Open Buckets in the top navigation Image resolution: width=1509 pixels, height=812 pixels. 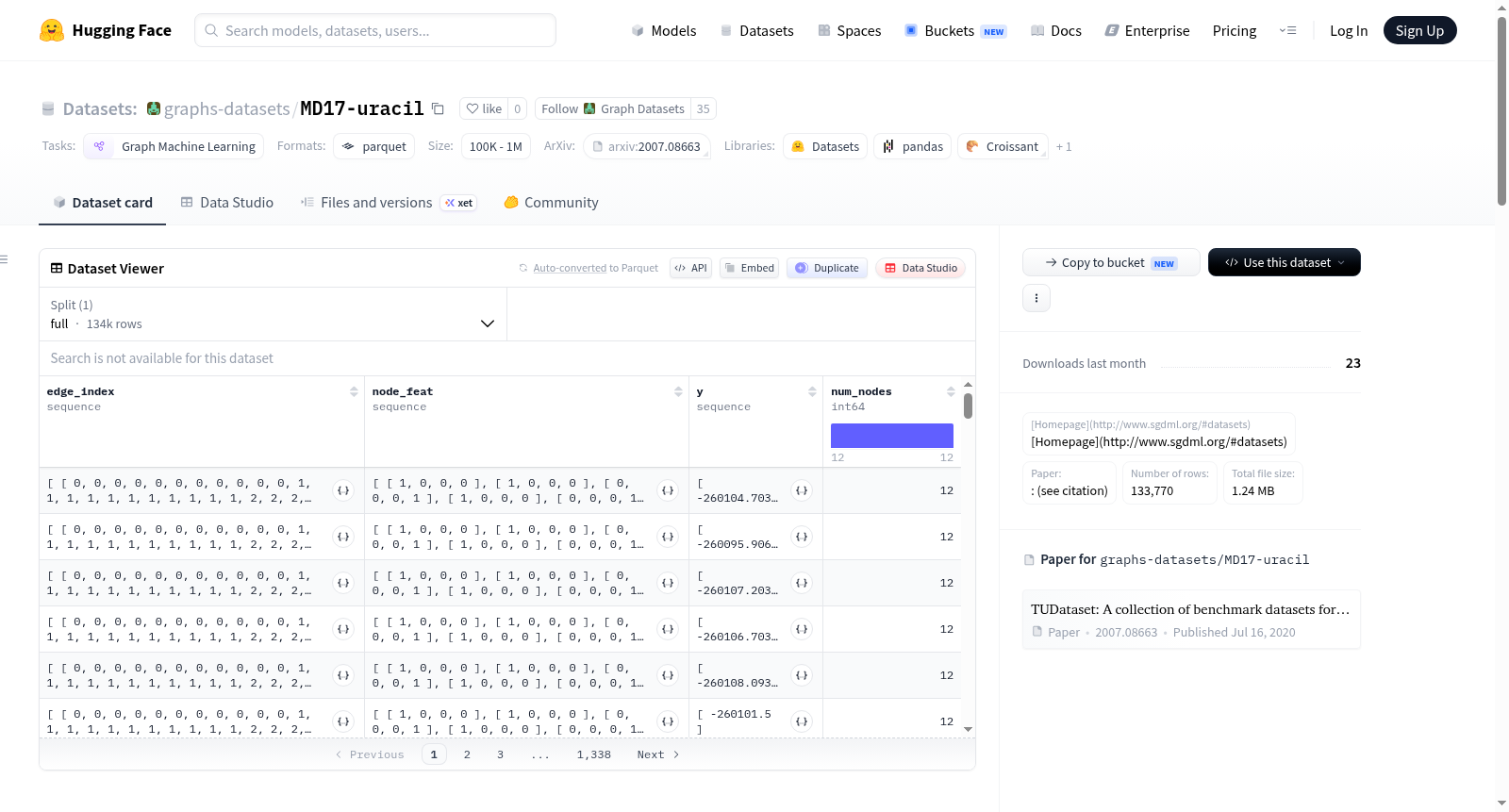click(x=955, y=31)
